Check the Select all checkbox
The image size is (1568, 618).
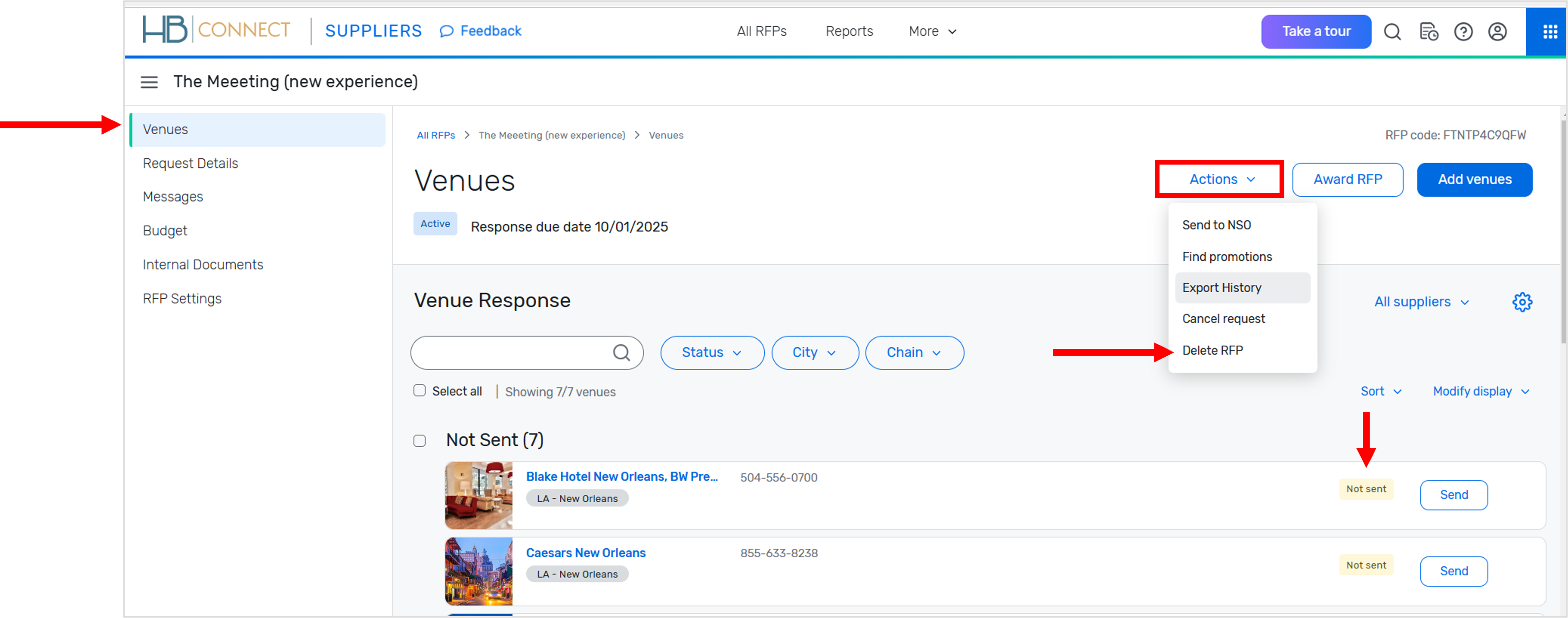[x=419, y=390]
